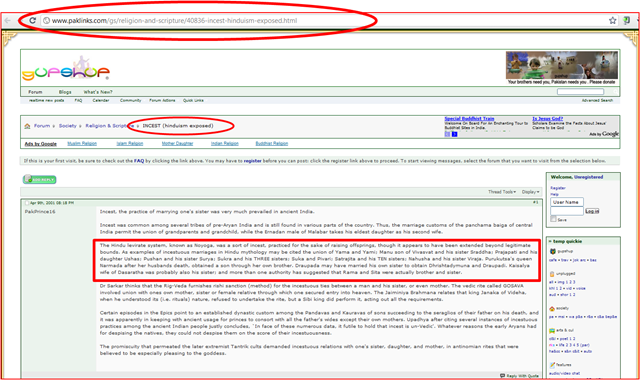640x380 pixels.
Task: Click inside the User Name field
Action: point(567,202)
